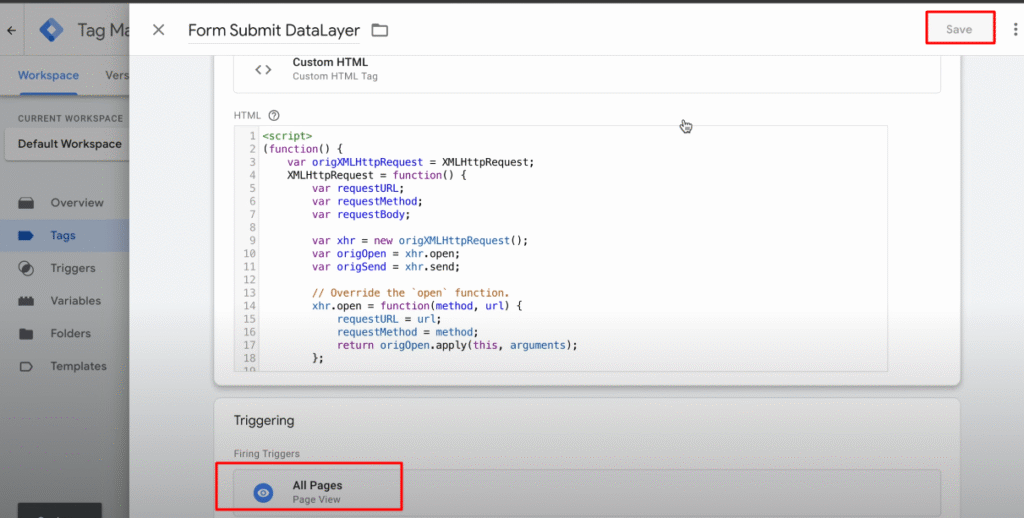
Task: Click the Custom HTML code brackets icon
Action: pos(263,69)
